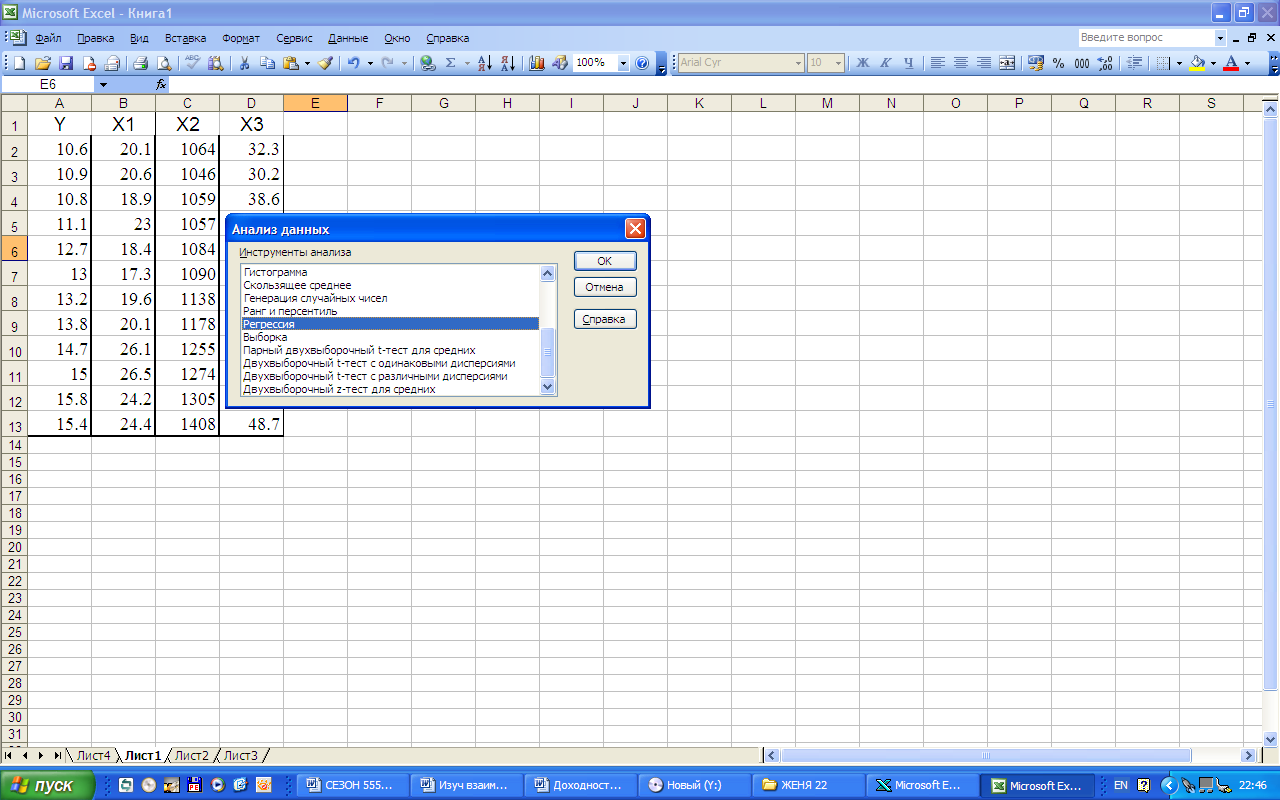Viewport: 1280px width, 800px height.
Task: Align text right in the cell
Action: point(984,63)
